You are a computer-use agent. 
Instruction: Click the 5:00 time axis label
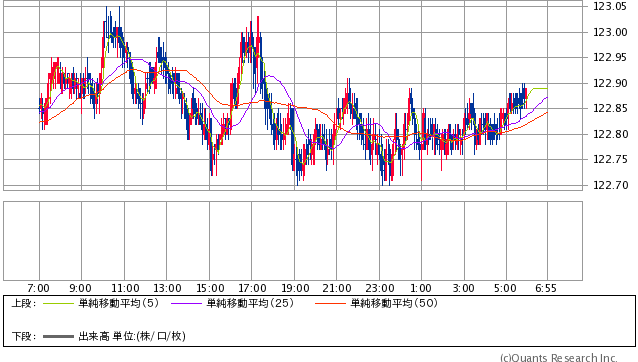[x=505, y=288]
